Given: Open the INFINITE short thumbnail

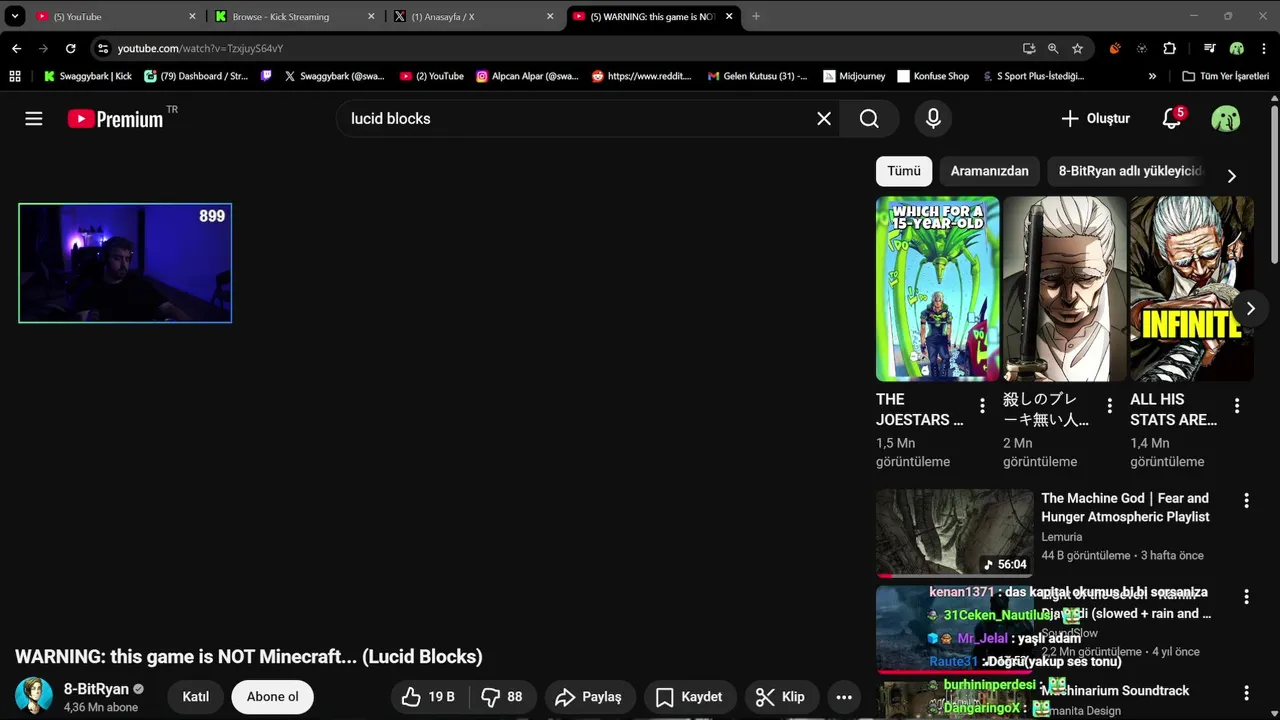Looking at the screenshot, I should (1191, 289).
